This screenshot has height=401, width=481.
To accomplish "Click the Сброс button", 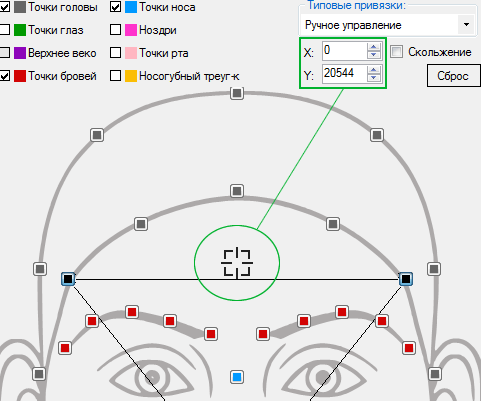I will pyautogui.click(x=453, y=76).
